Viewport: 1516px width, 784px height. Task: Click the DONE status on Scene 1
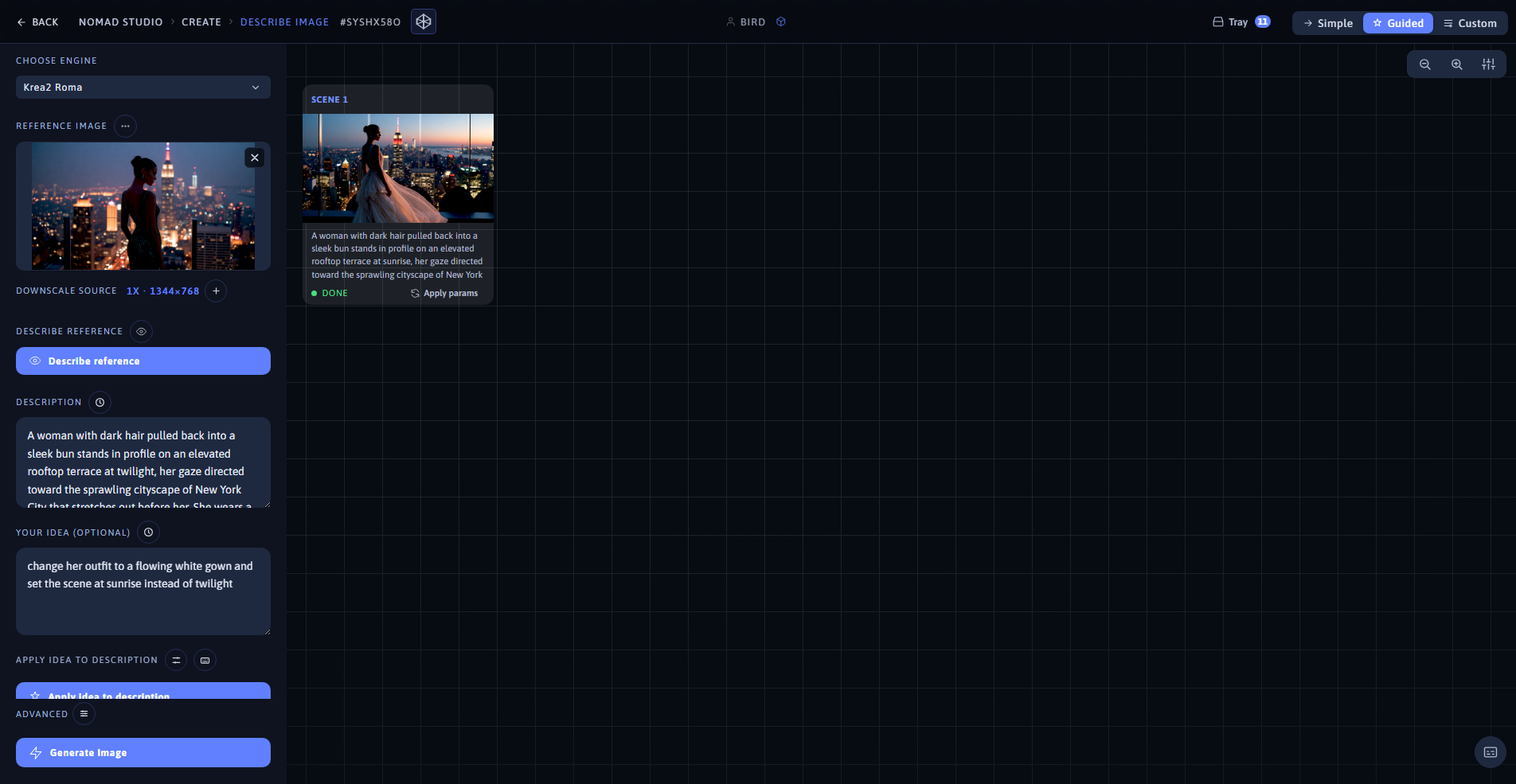coord(330,293)
